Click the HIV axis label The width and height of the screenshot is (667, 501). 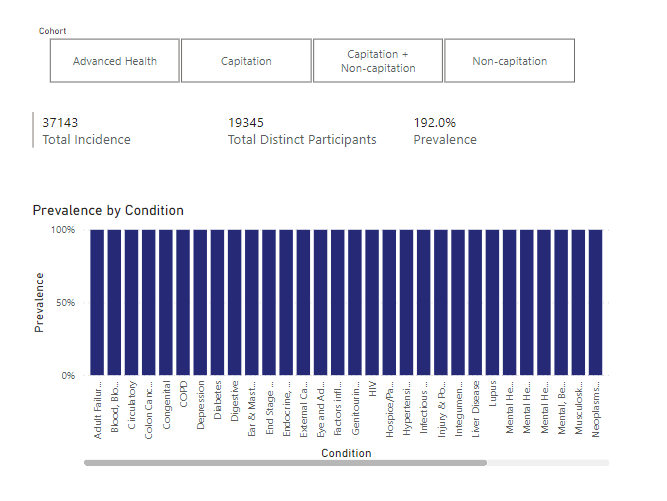click(x=372, y=389)
